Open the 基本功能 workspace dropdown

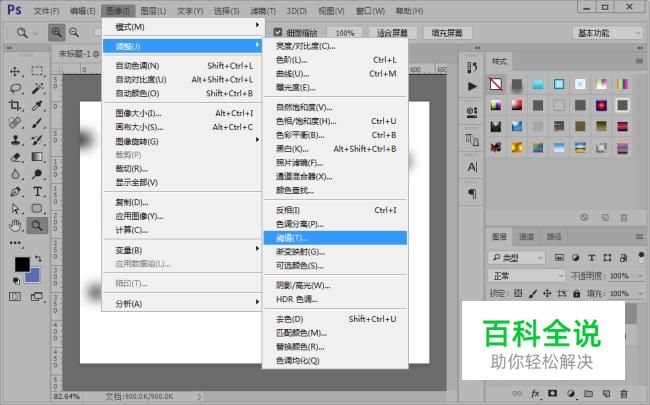(608, 33)
